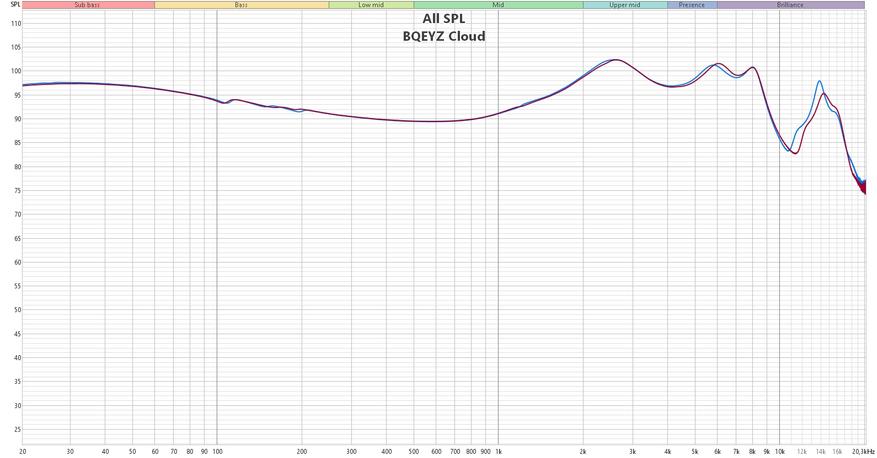Viewport: 877px width, 458px height.
Task: Click the 90 value on SPL axis
Action: pyautogui.click(x=17, y=119)
